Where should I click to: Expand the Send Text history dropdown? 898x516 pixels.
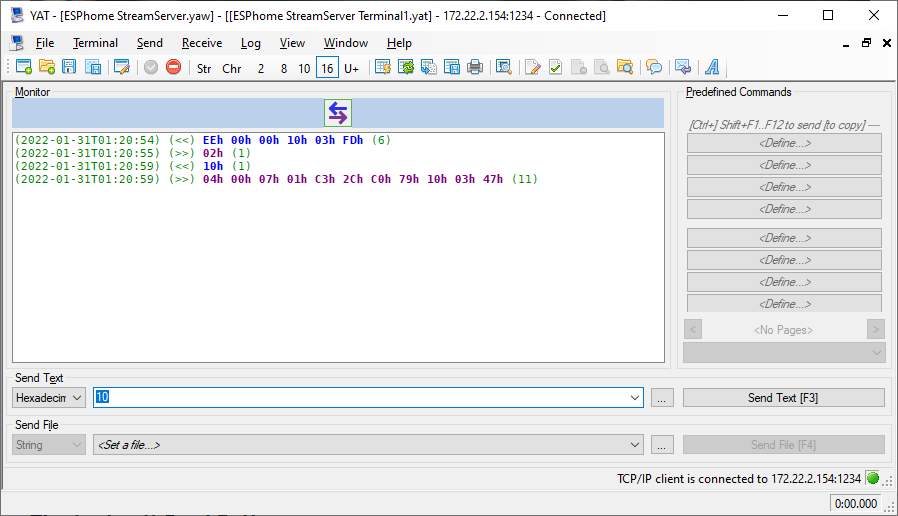635,398
